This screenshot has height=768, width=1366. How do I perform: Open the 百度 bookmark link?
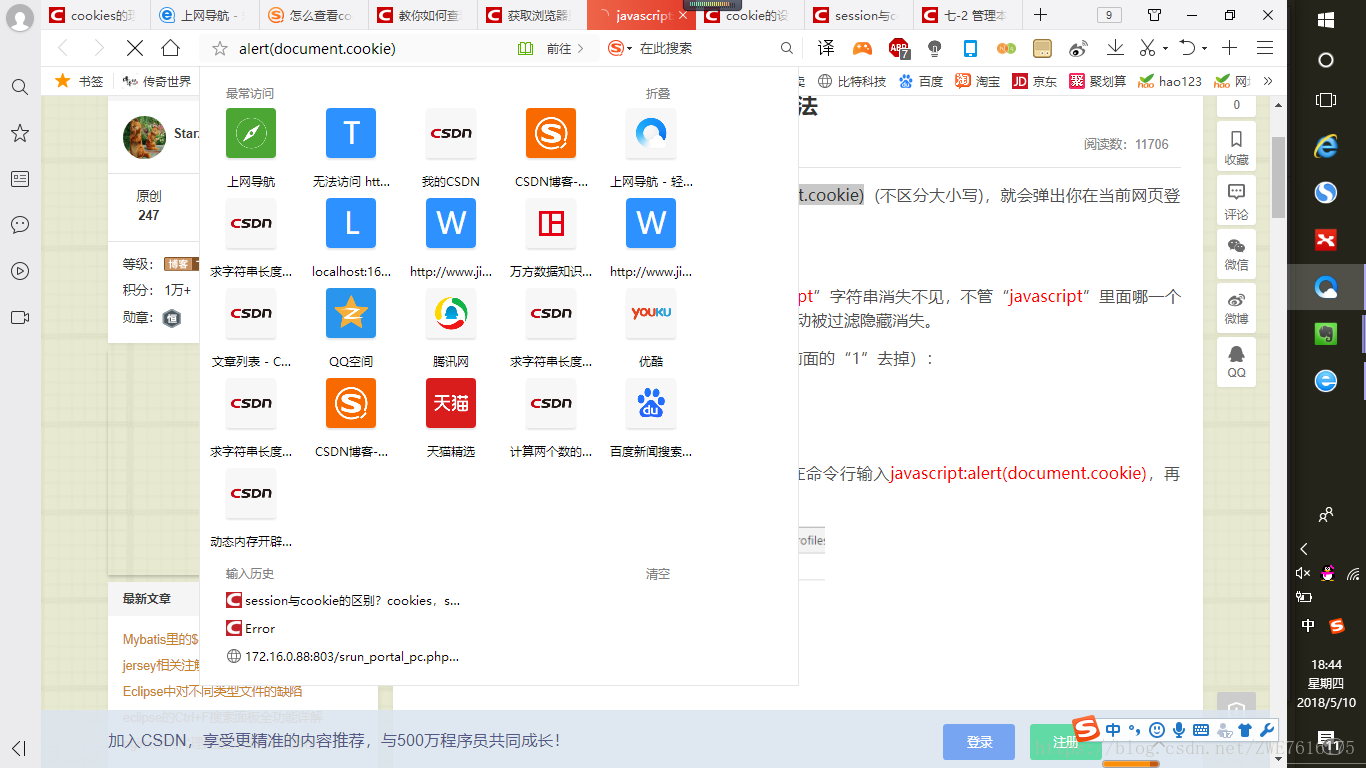(x=921, y=81)
